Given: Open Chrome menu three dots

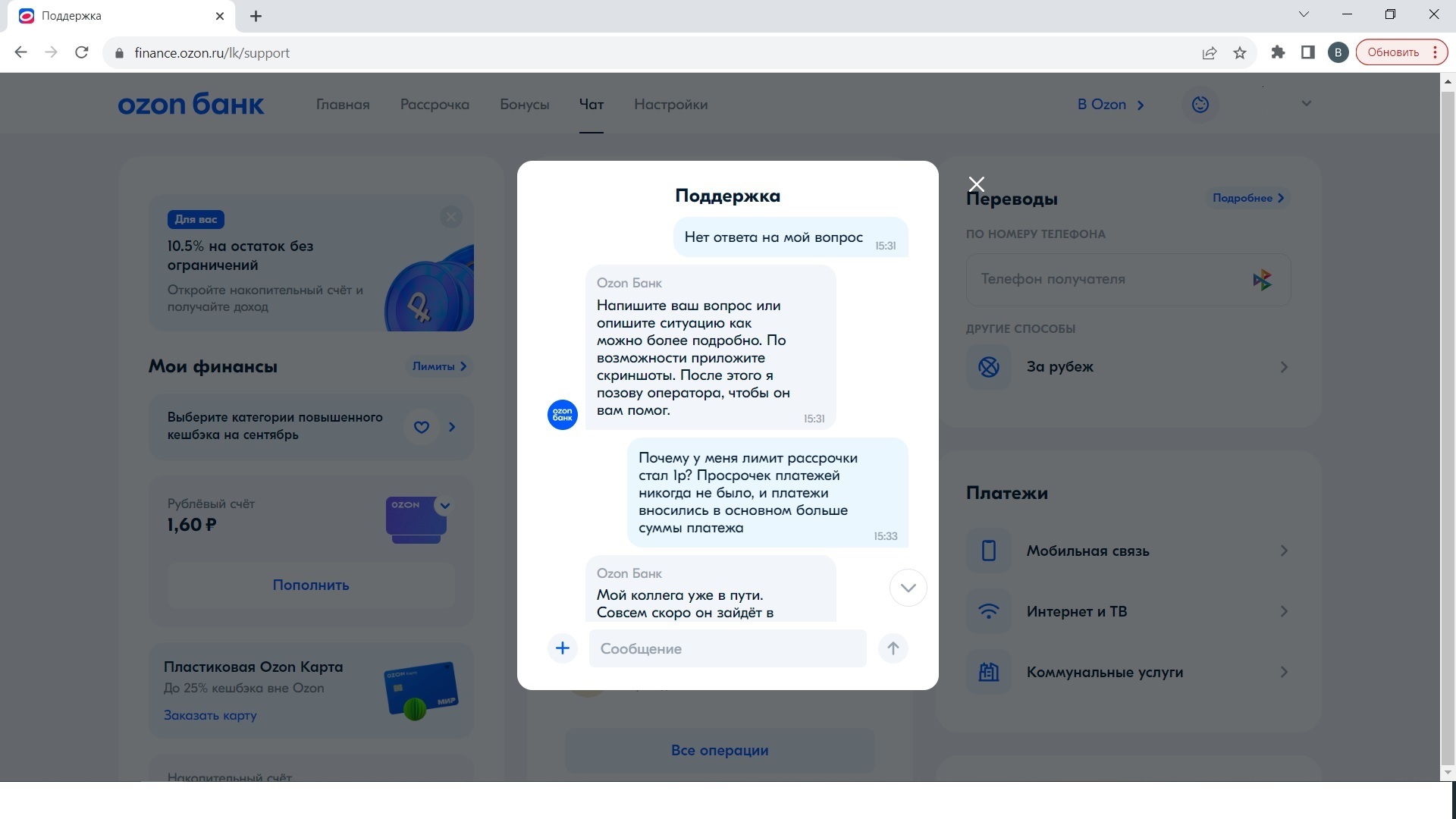Looking at the screenshot, I should [x=1435, y=52].
